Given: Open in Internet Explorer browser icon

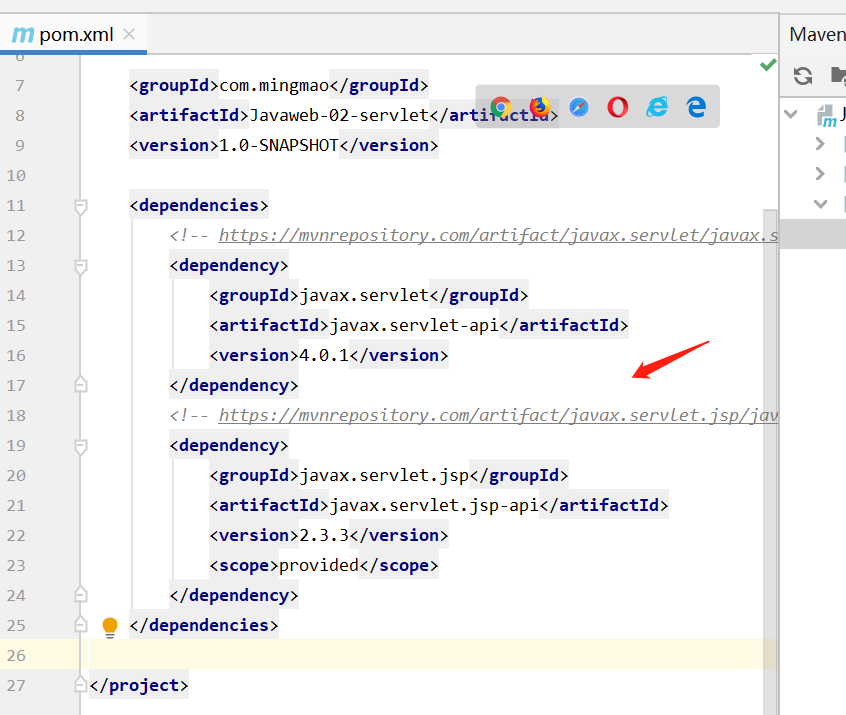Looking at the screenshot, I should 657,107.
